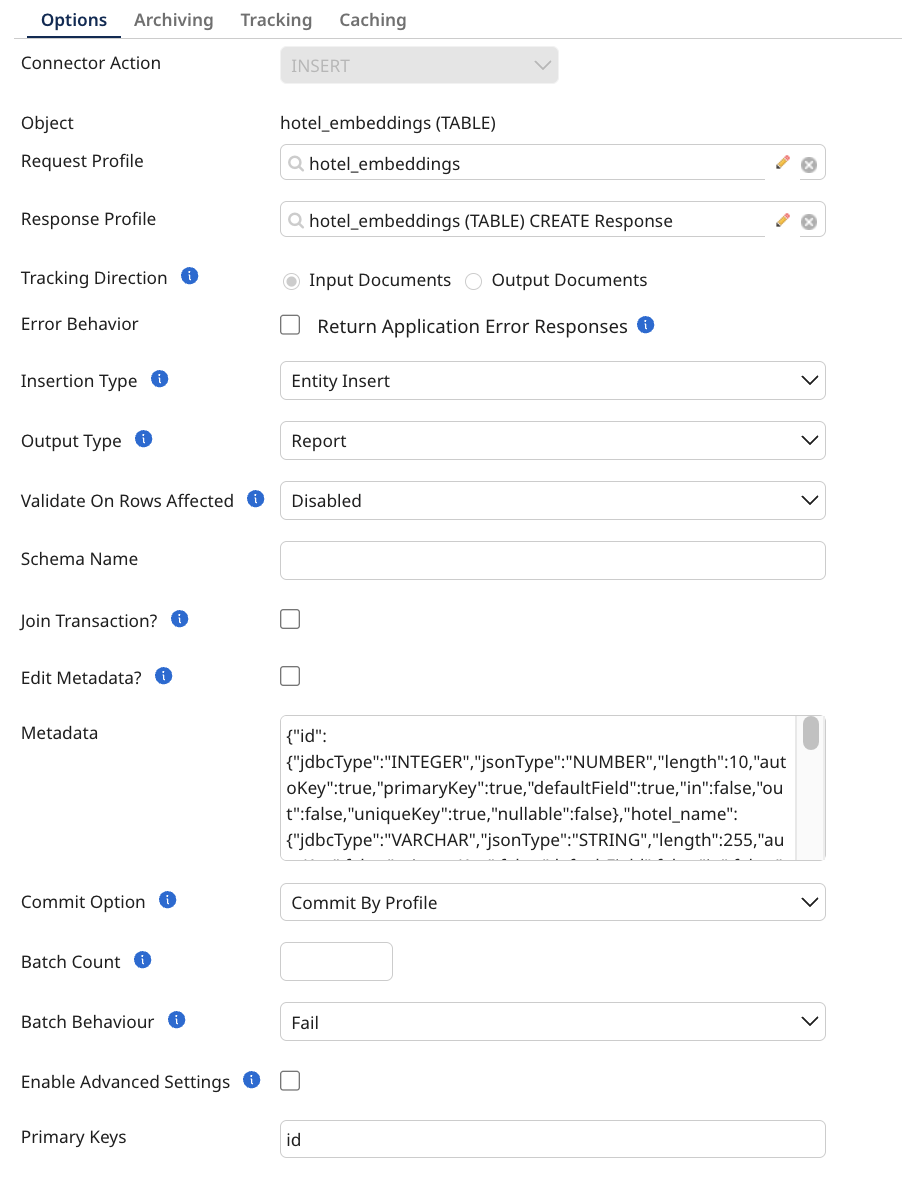Image resolution: width=902 pixels, height=1200 pixels.
Task: Check the Edit Metadata checkbox
Action: [290, 676]
